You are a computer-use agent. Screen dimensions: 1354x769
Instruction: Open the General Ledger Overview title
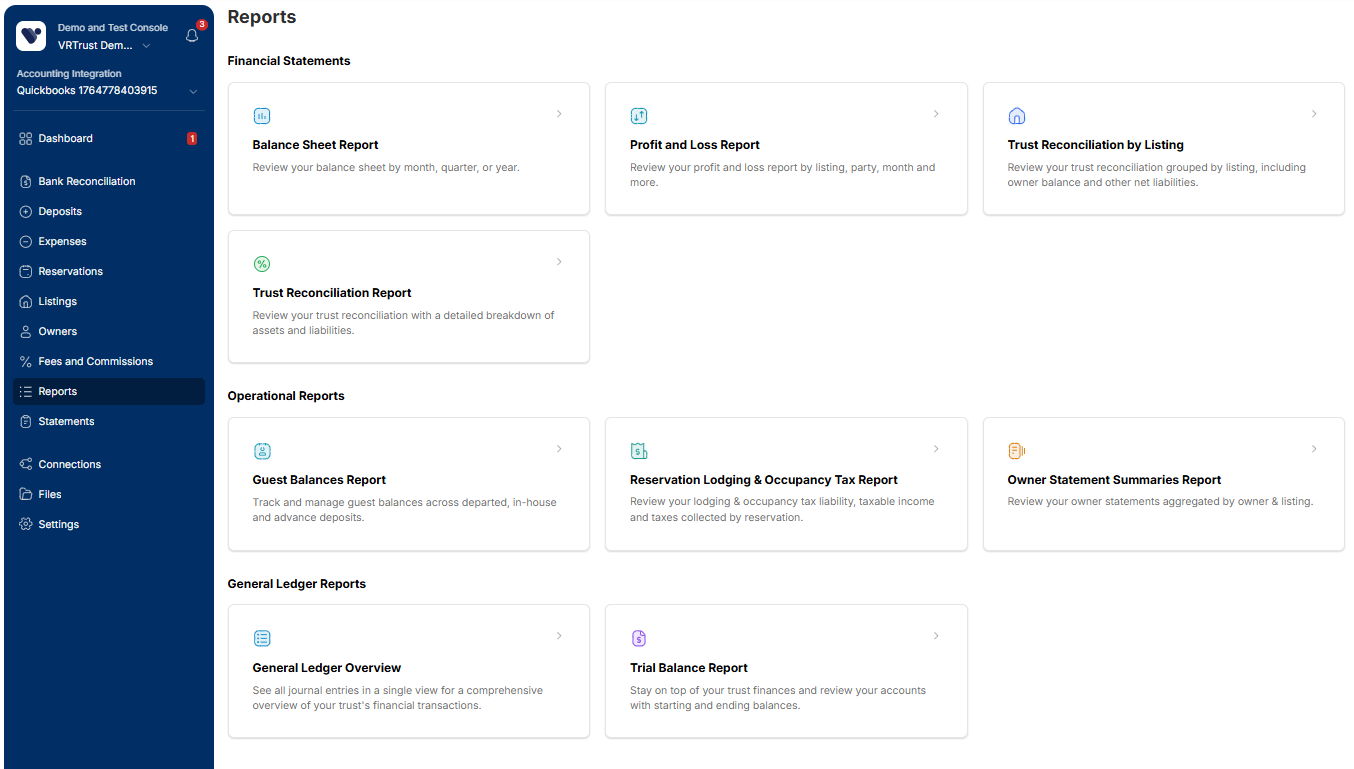coord(327,668)
